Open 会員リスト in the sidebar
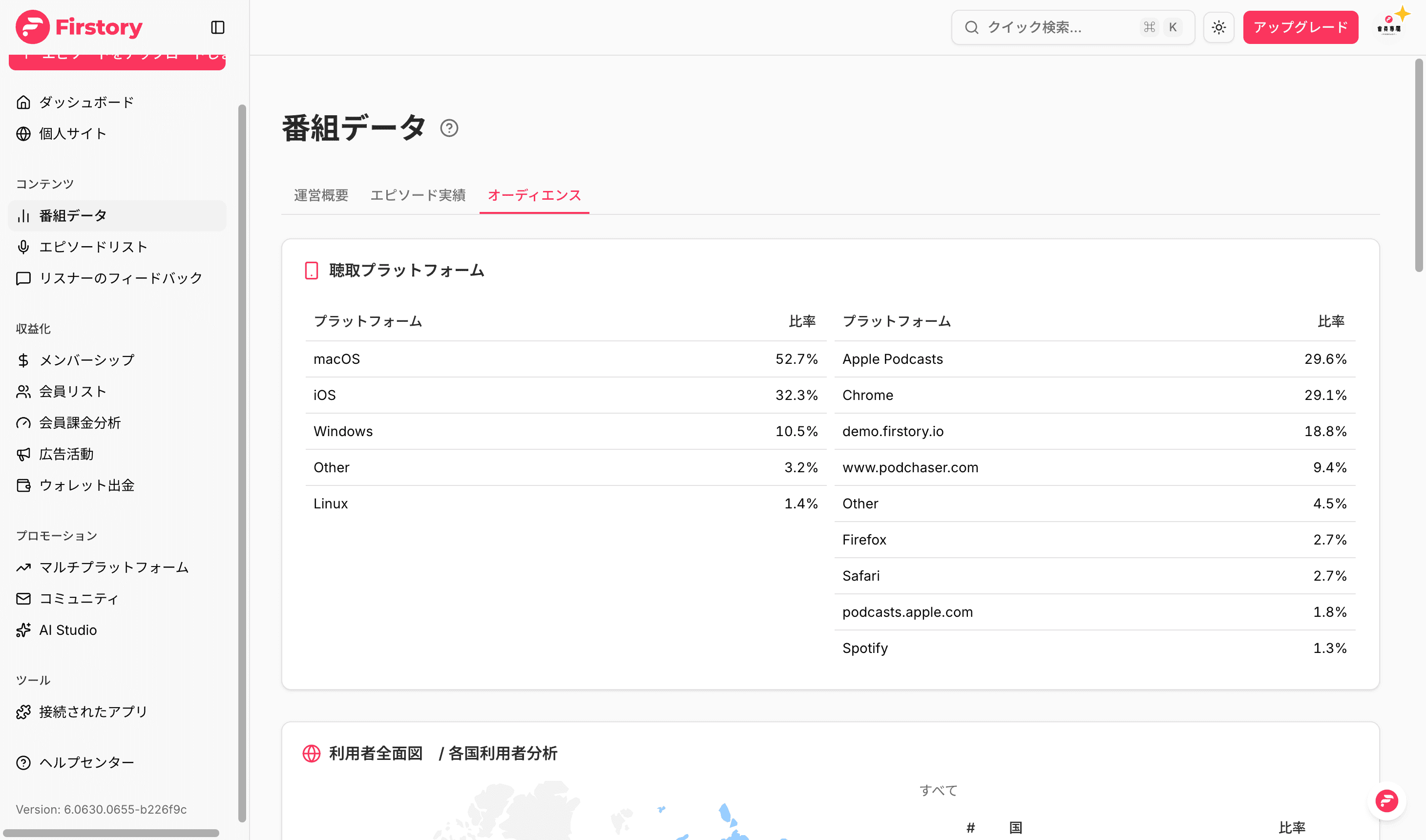The image size is (1426, 840). coord(117,392)
